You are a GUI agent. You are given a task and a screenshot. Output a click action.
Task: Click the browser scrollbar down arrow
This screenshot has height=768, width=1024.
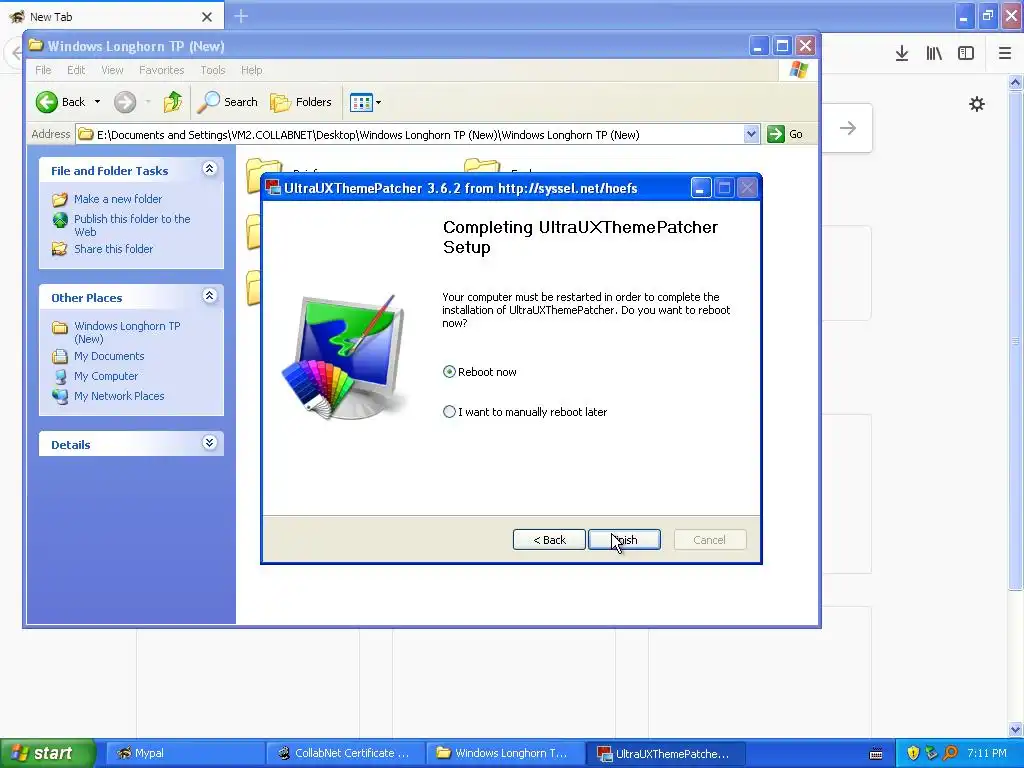point(1016,729)
